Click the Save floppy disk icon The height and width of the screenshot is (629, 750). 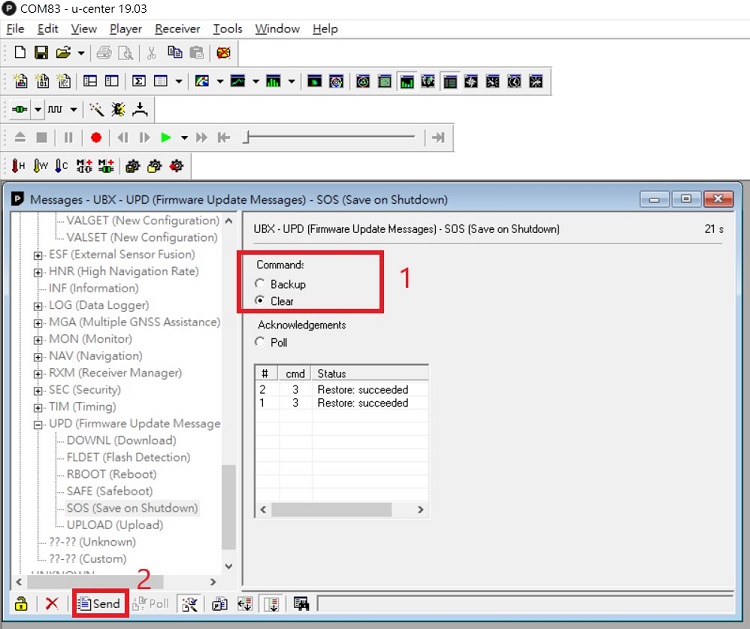click(41, 52)
